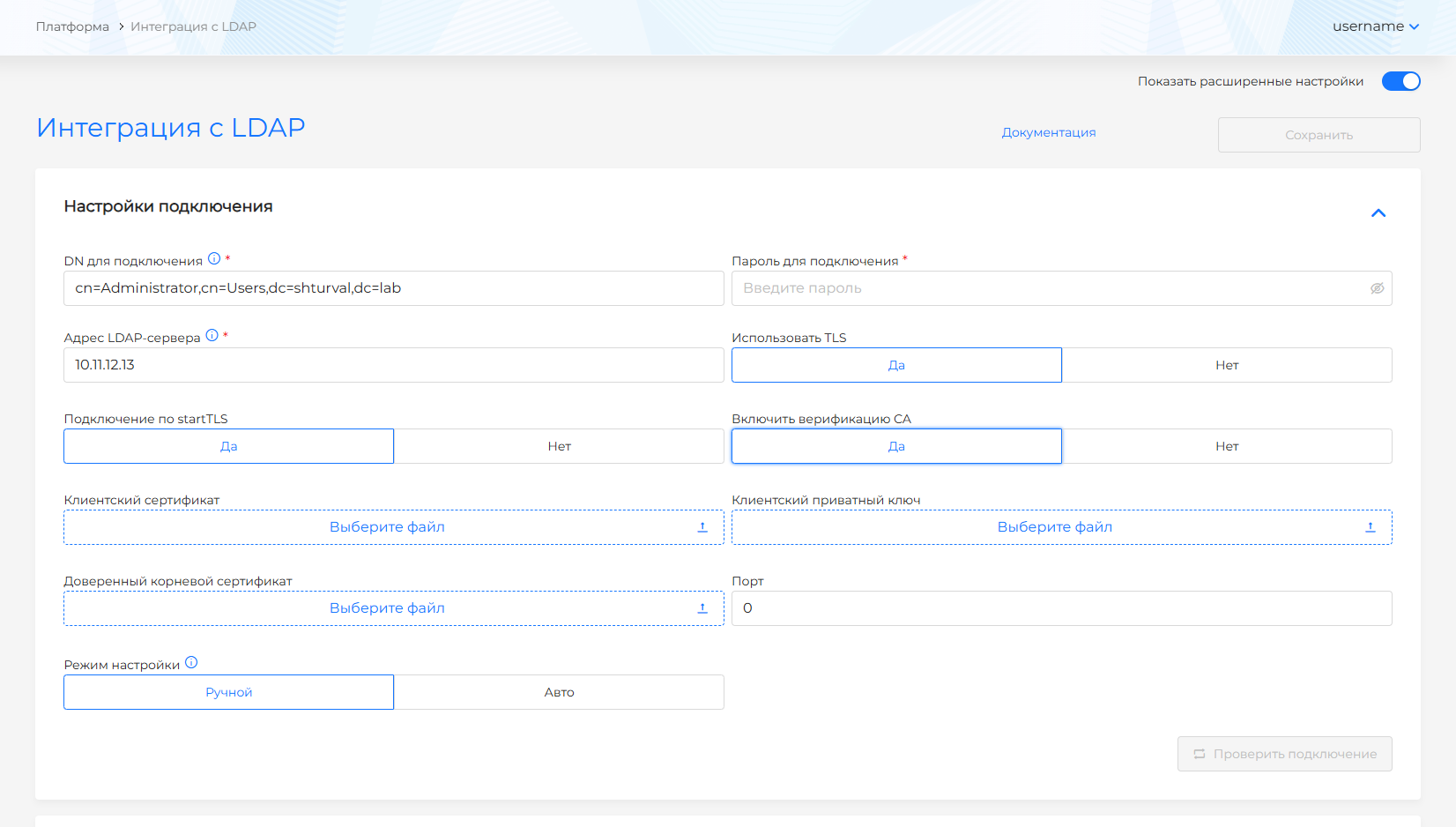The width and height of the screenshot is (1456, 827).
Task: Open the Документация link
Action: click(x=1048, y=132)
